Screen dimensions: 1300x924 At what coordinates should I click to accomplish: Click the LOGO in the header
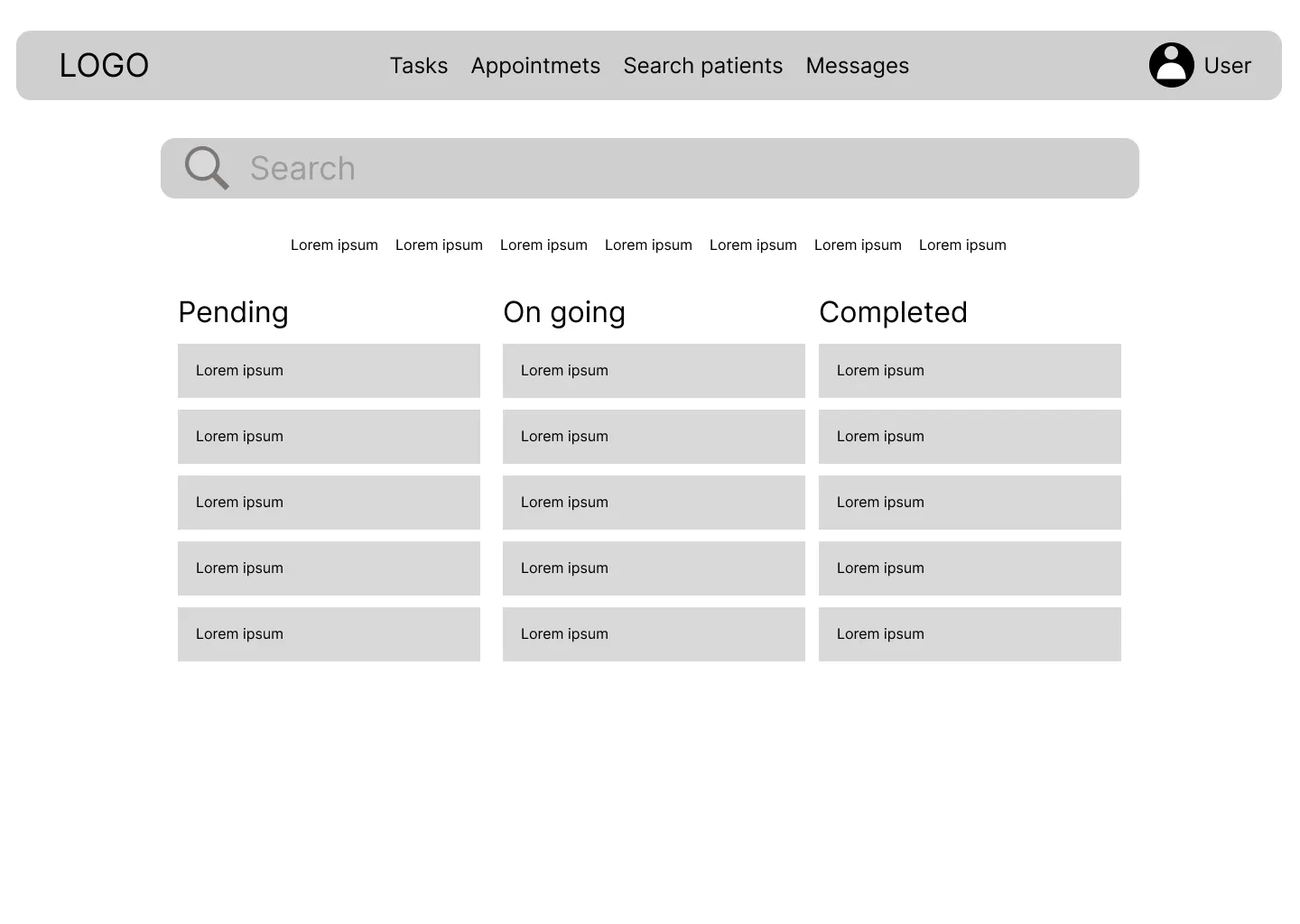104,64
